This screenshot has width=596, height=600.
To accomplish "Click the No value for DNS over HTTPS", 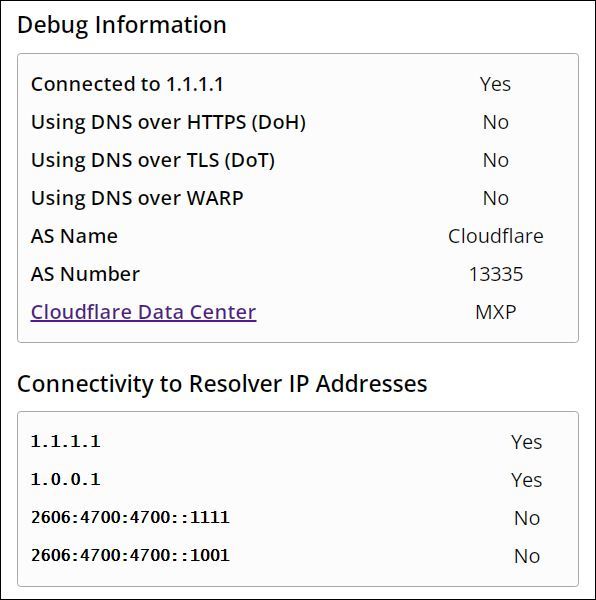I will (496, 122).
